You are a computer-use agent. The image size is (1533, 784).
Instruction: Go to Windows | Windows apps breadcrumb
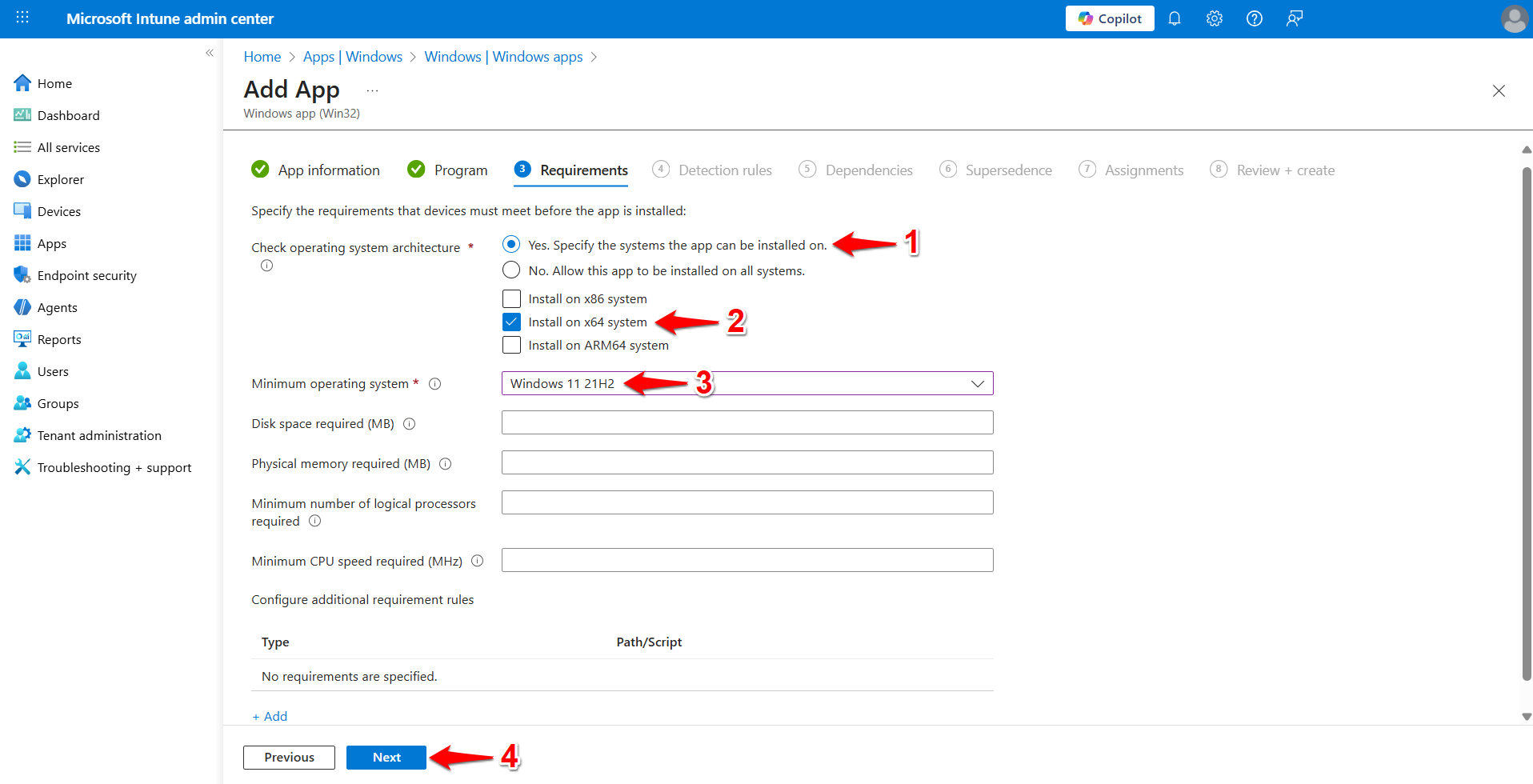click(x=503, y=57)
